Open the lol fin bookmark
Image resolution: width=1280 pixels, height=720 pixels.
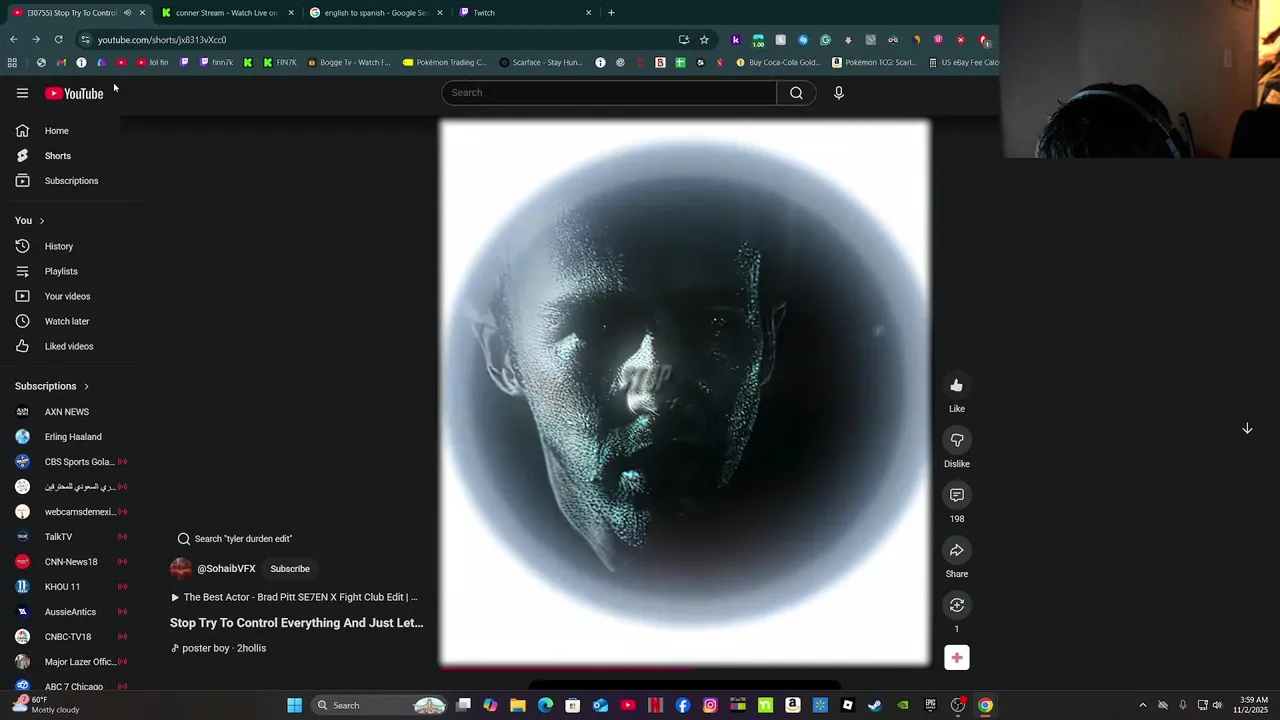point(153,63)
